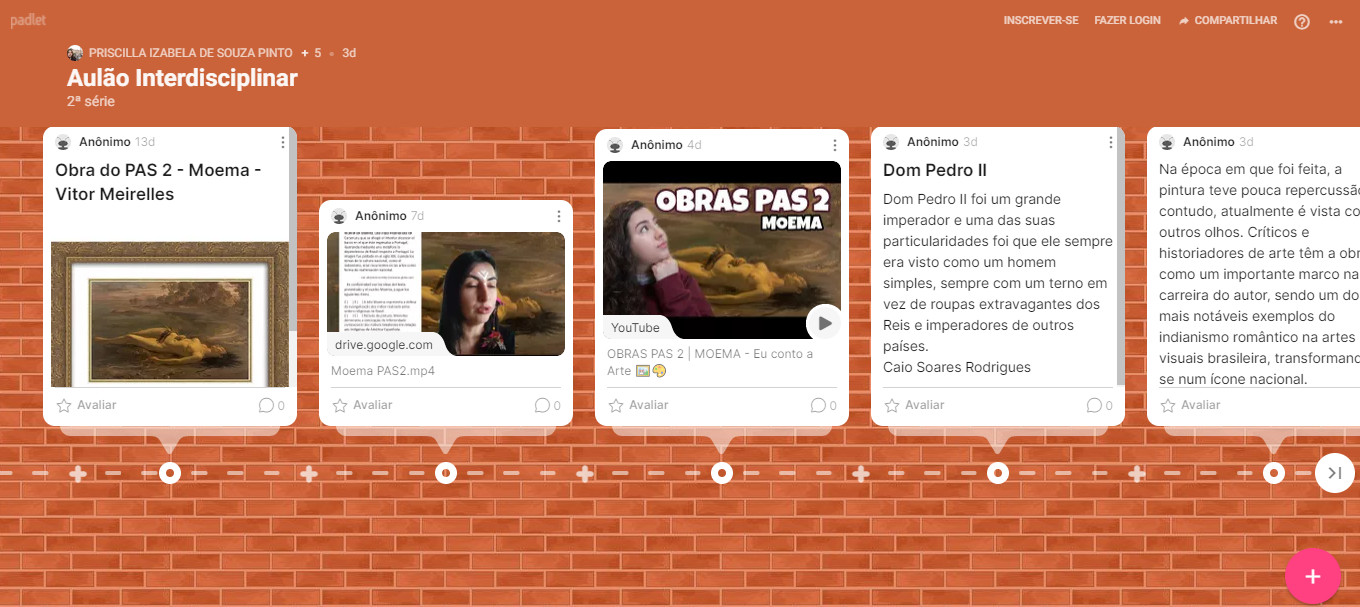Click timeline dot under 'Moema PAS2.mp4' card
This screenshot has width=1360, height=607.
click(446, 472)
